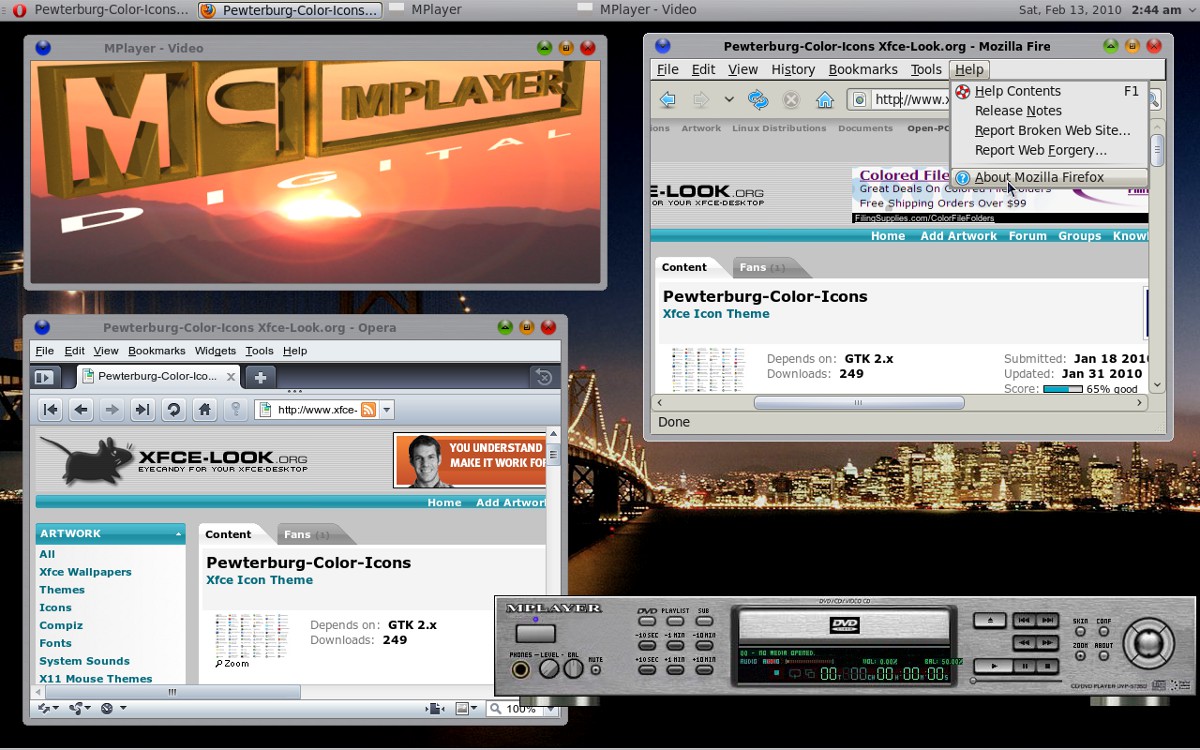Open Bookmarks menu in Opera

[x=156, y=351]
